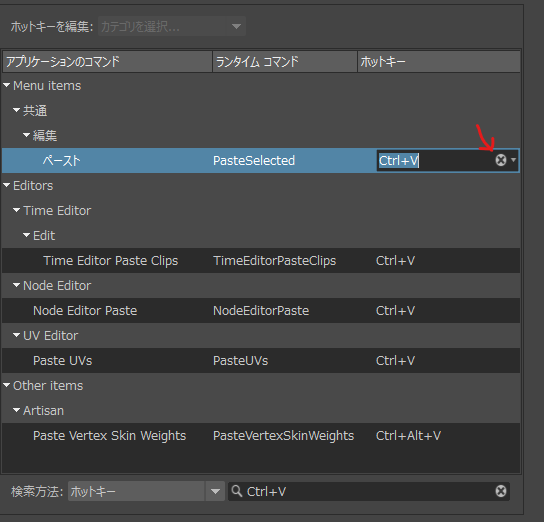Select Paste Vertex Skin Weights row

[x=261, y=436]
